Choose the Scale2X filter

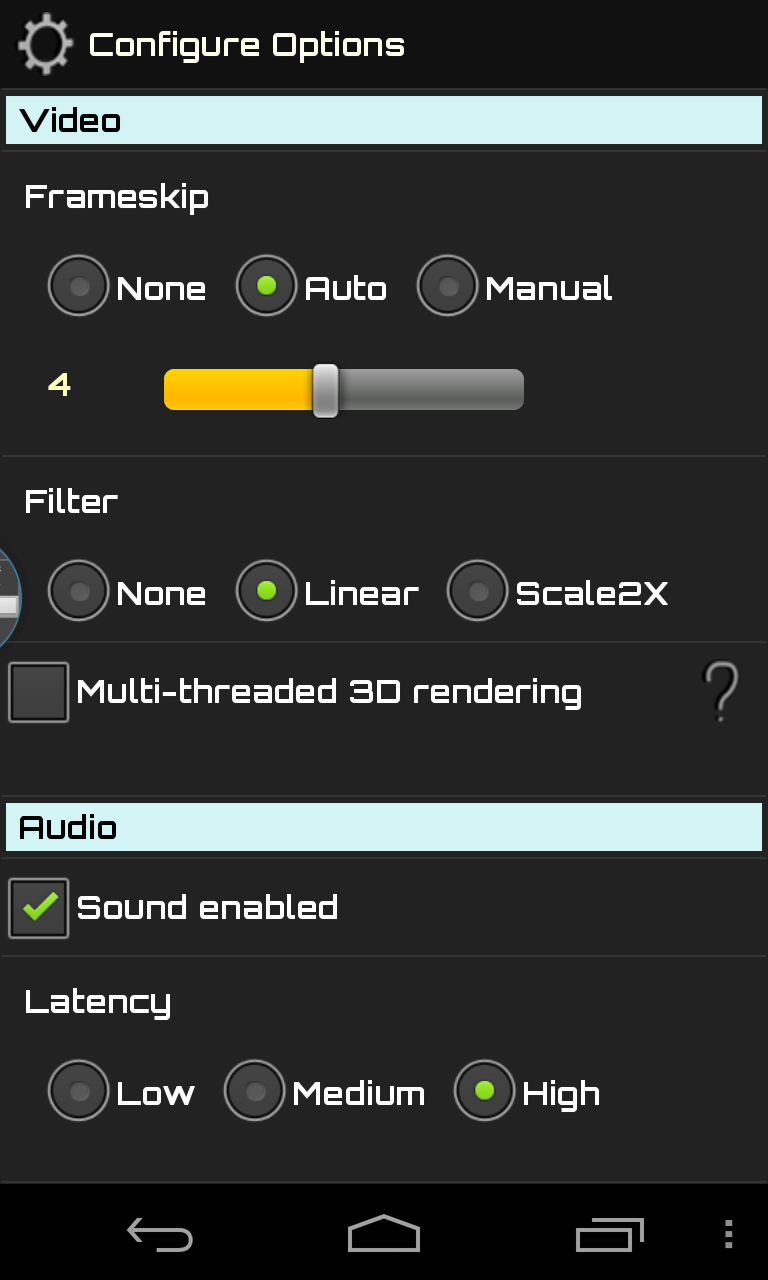point(478,591)
